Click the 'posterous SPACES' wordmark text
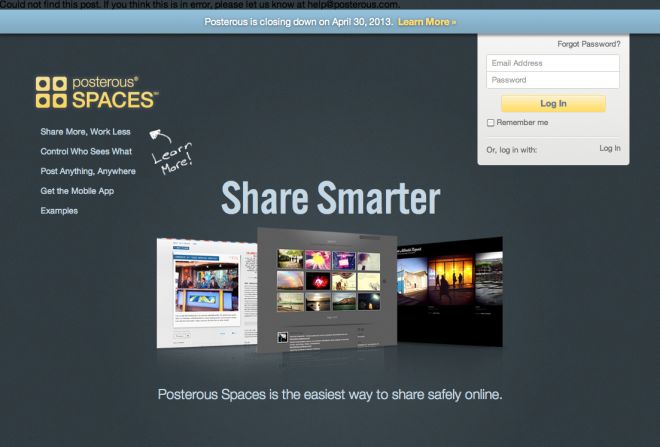 click(x=114, y=92)
